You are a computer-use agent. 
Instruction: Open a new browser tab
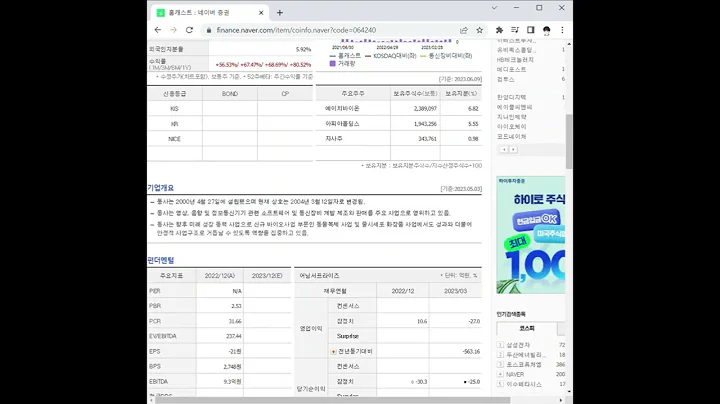coord(280,13)
